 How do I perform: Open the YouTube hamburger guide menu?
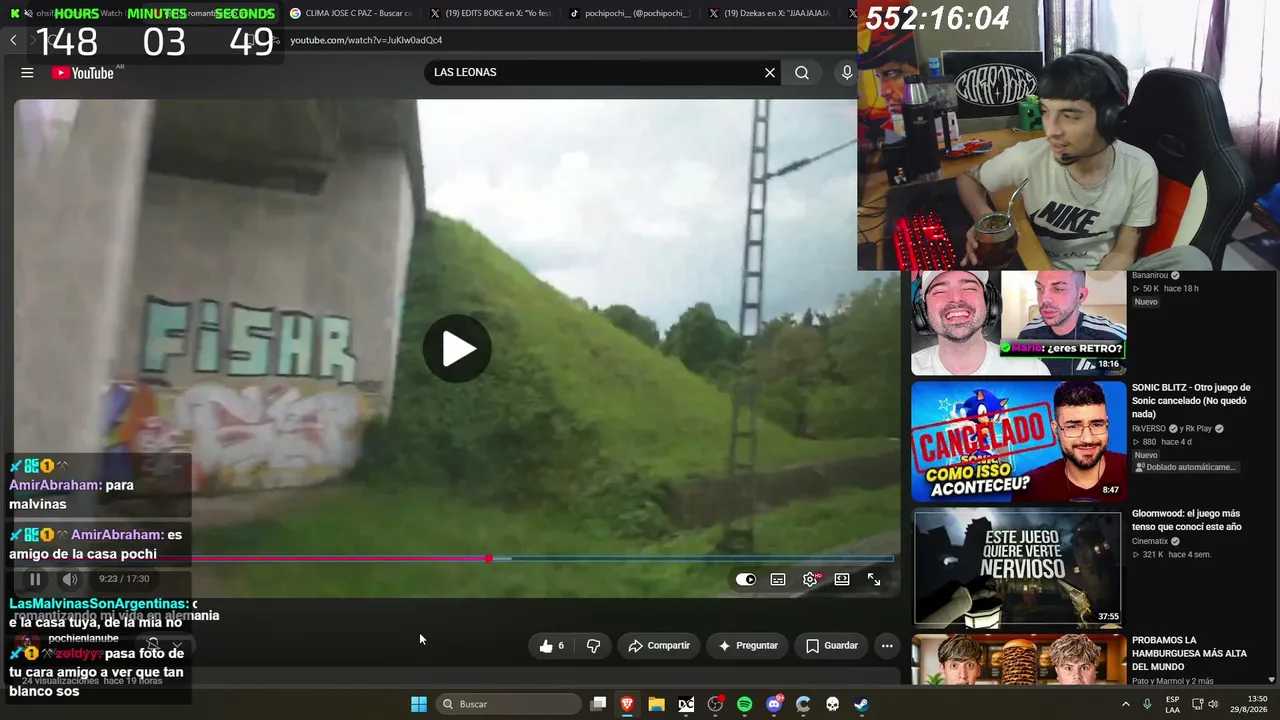(27, 72)
